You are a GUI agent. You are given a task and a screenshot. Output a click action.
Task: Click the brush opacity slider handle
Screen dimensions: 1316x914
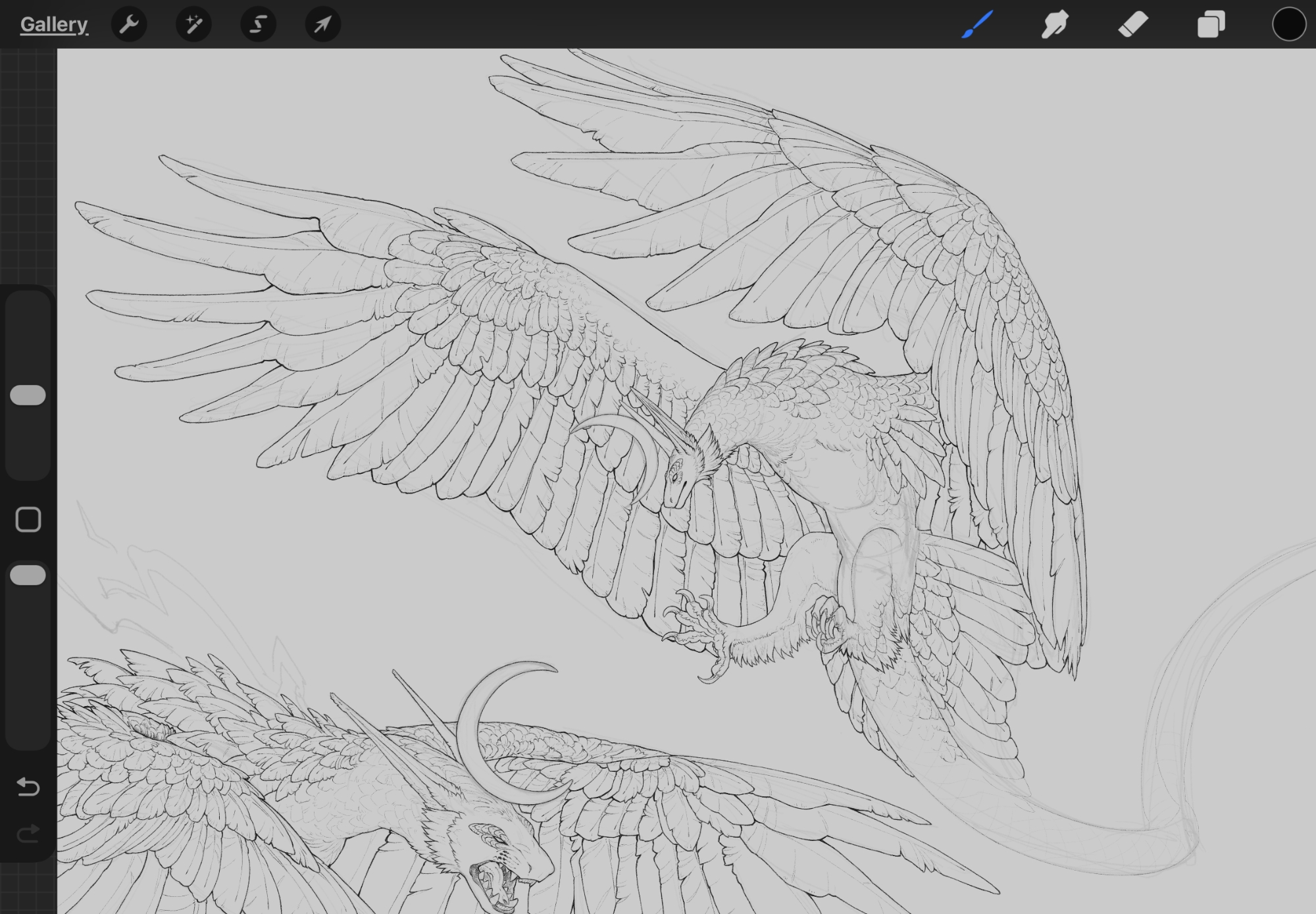click(28, 575)
